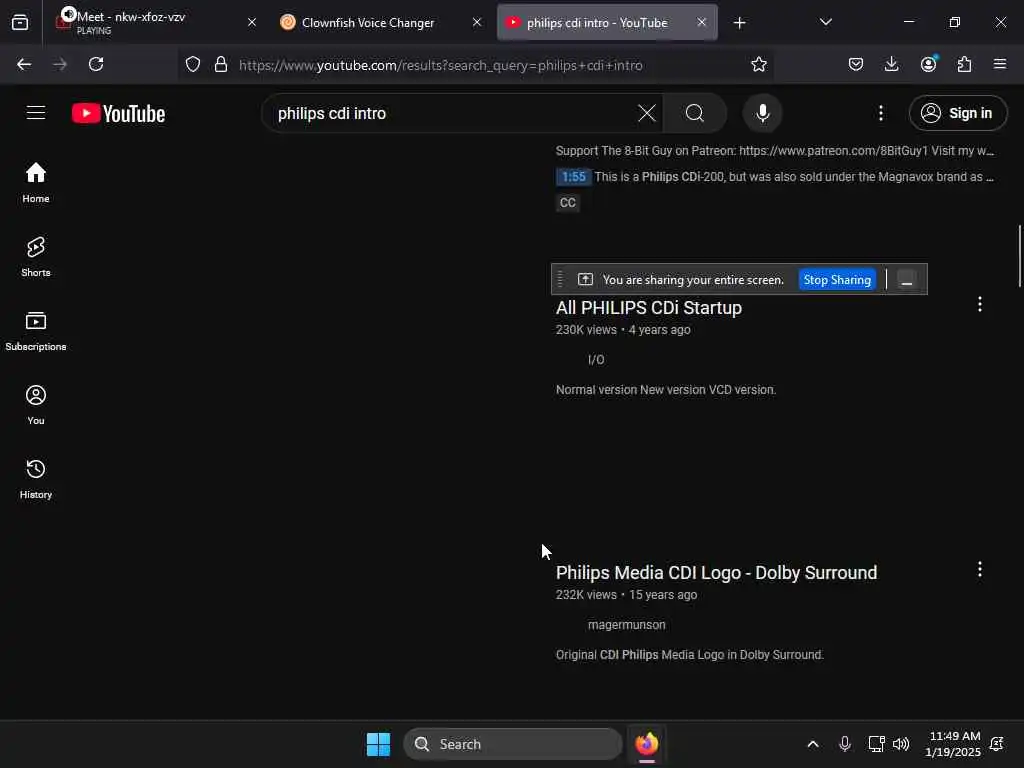This screenshot has height=768, width=1024.
Task: Open the Windows Start menu
Action: pyautogui.click(x=378, y=744)
